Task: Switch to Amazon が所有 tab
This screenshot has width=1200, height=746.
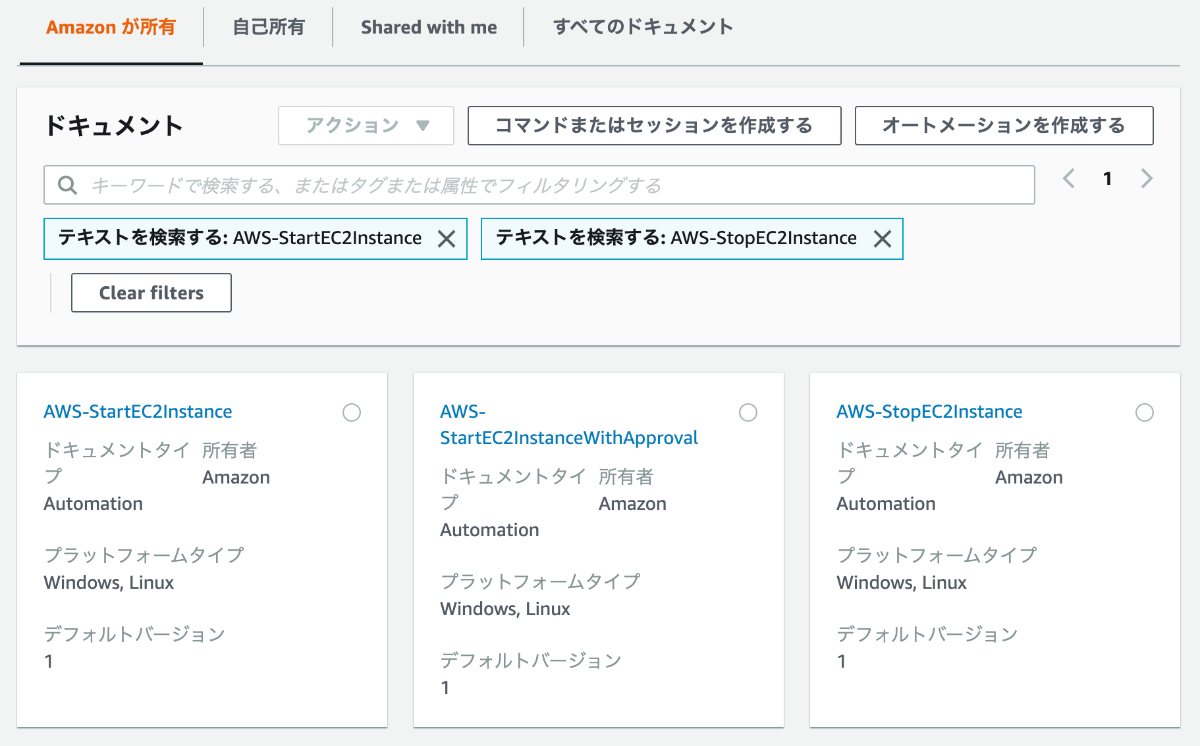Action: (x=111, y=27)
